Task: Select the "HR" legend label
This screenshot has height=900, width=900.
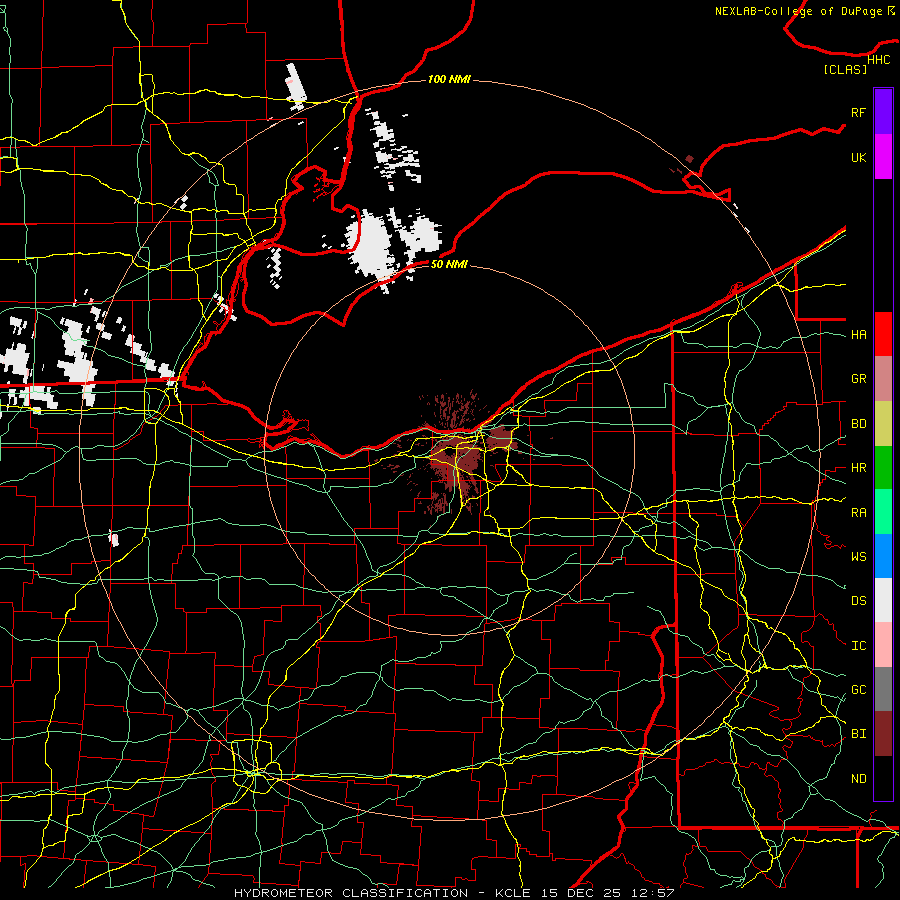Action: coord(858,468)
